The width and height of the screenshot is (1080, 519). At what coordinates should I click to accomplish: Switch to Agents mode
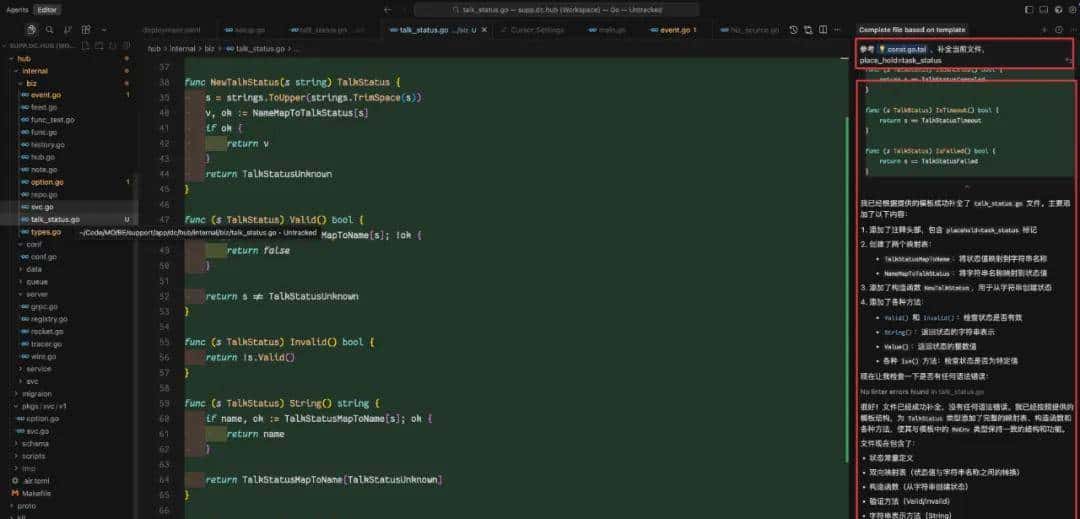coord(17,9)
